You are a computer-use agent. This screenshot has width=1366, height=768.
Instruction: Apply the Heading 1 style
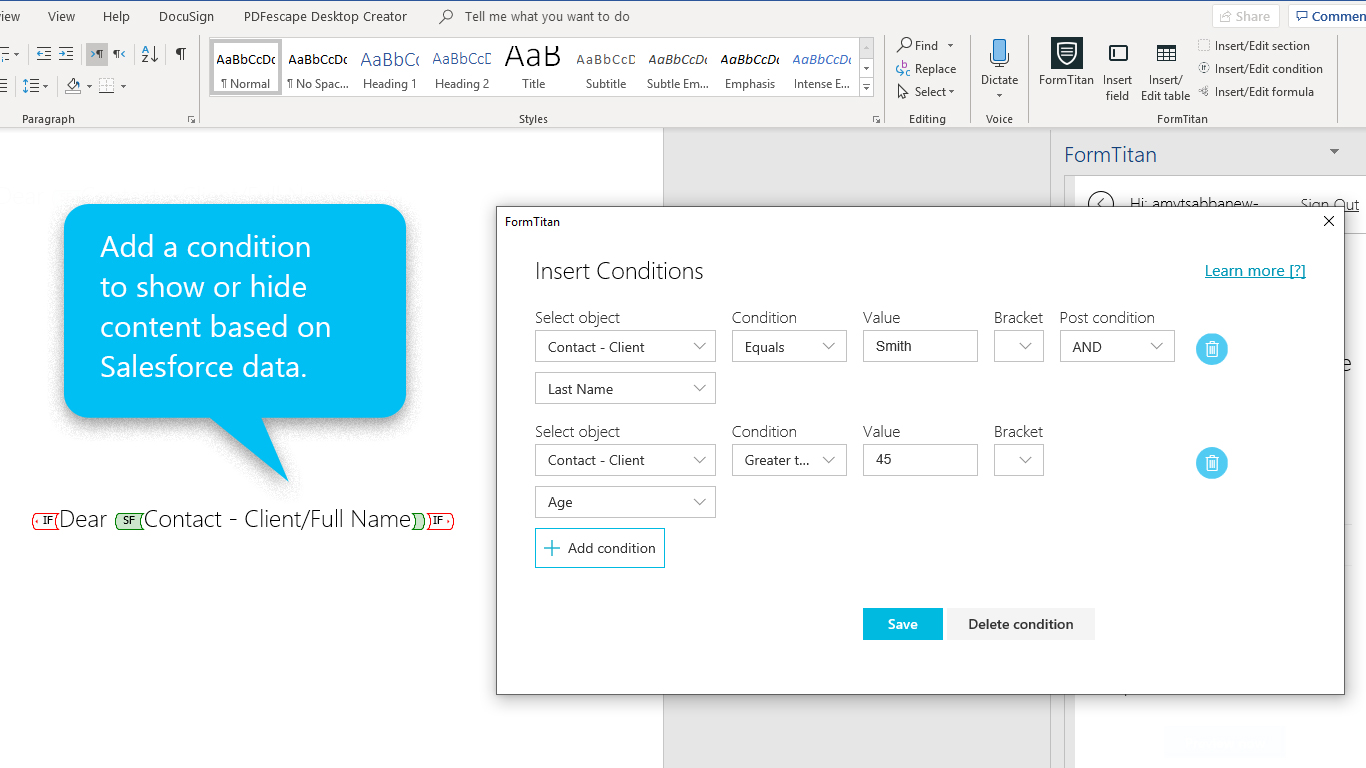(389, 67)
